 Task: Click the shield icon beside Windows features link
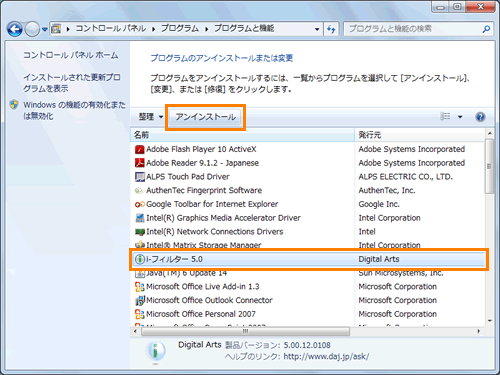[14, 105]
